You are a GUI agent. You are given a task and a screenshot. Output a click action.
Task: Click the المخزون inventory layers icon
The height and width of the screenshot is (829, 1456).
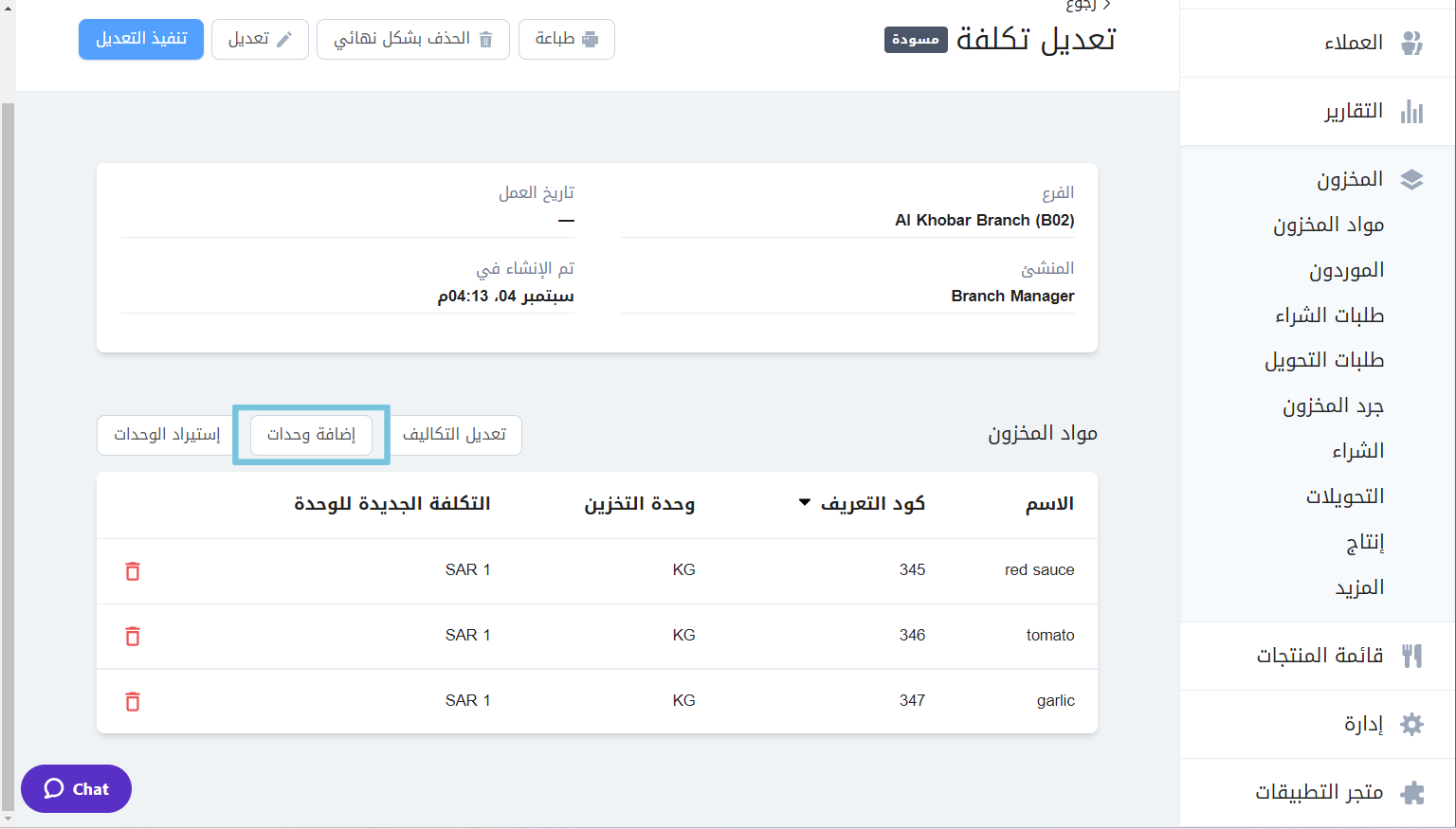click(1412, 178)
